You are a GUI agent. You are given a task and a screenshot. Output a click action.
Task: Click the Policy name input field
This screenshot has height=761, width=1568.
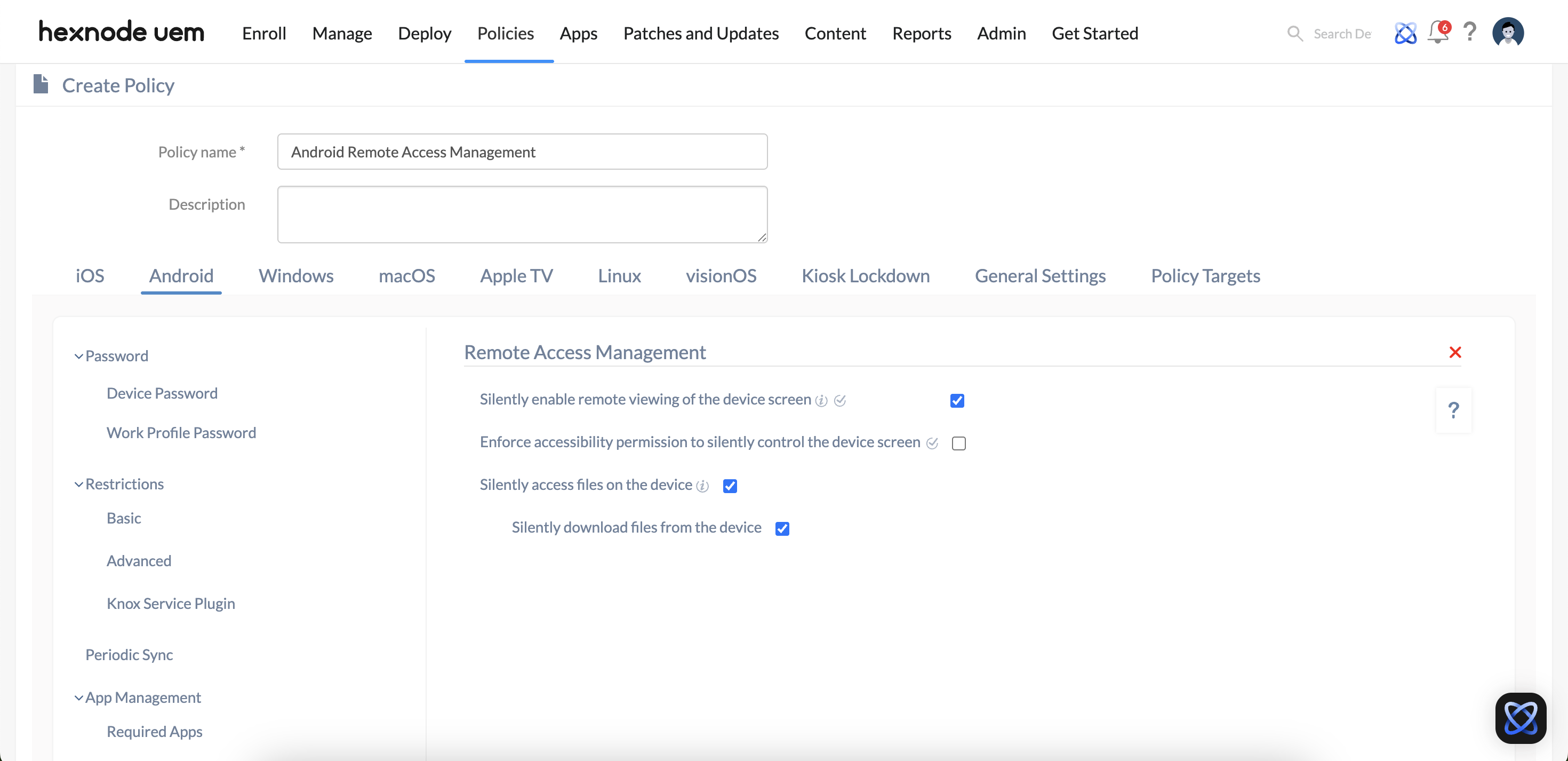coord(522,152)
